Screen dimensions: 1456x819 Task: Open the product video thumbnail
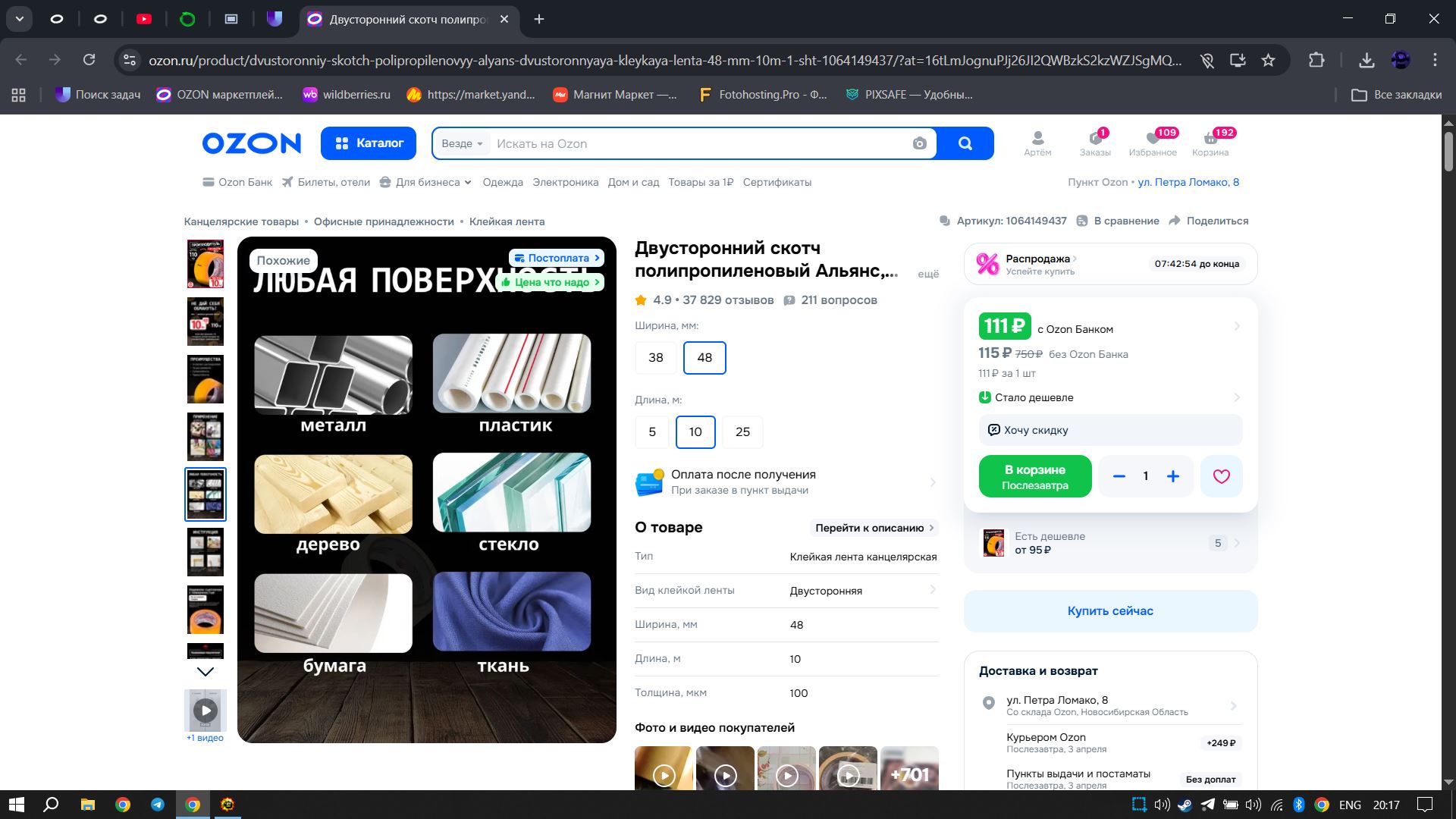205,711
